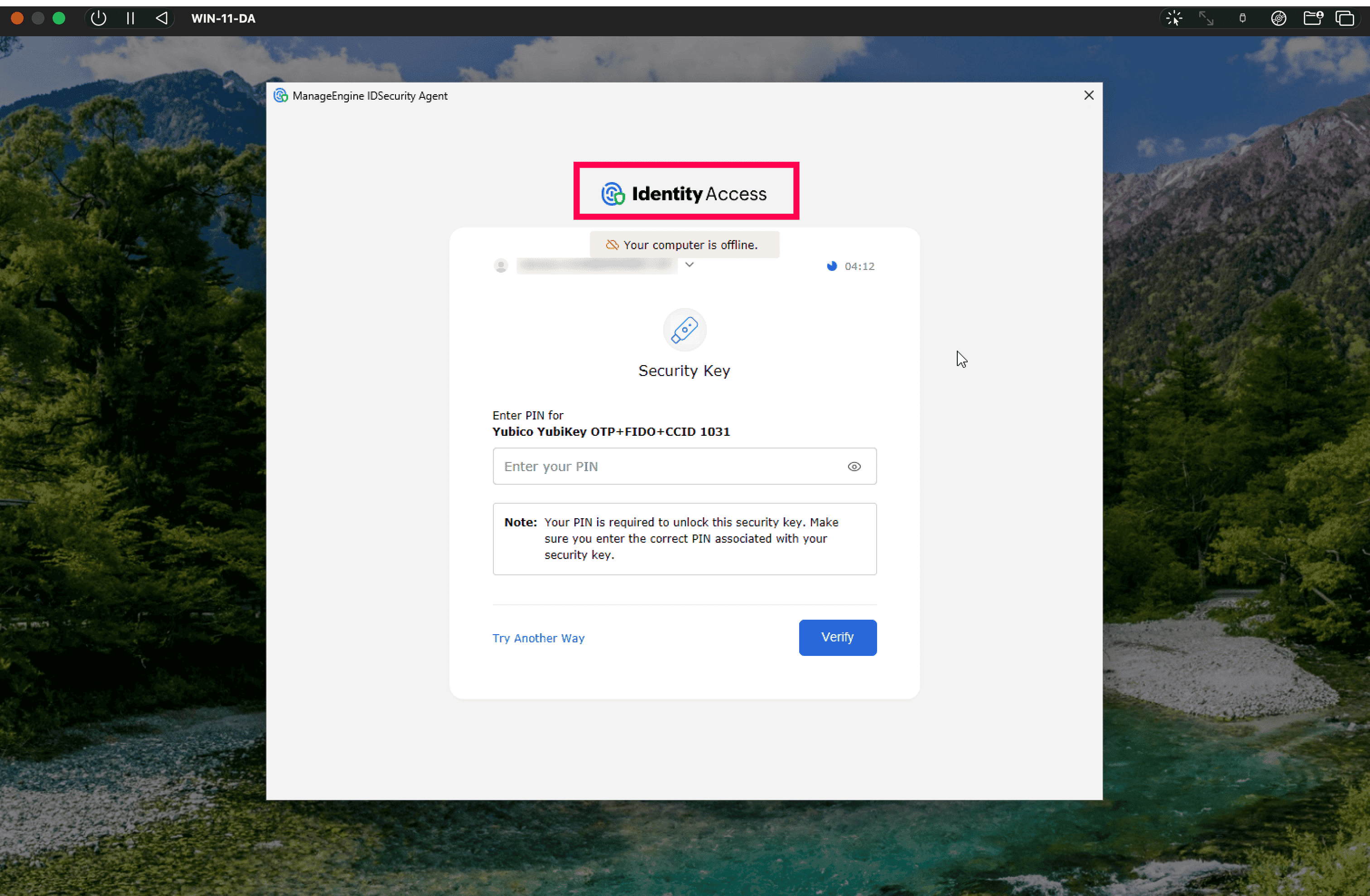Image resolution: width=1370 pixels, height=896 pixels.
Task: Pause the WIN-11-DA virtual machine
Action: (x=130, y=19)
